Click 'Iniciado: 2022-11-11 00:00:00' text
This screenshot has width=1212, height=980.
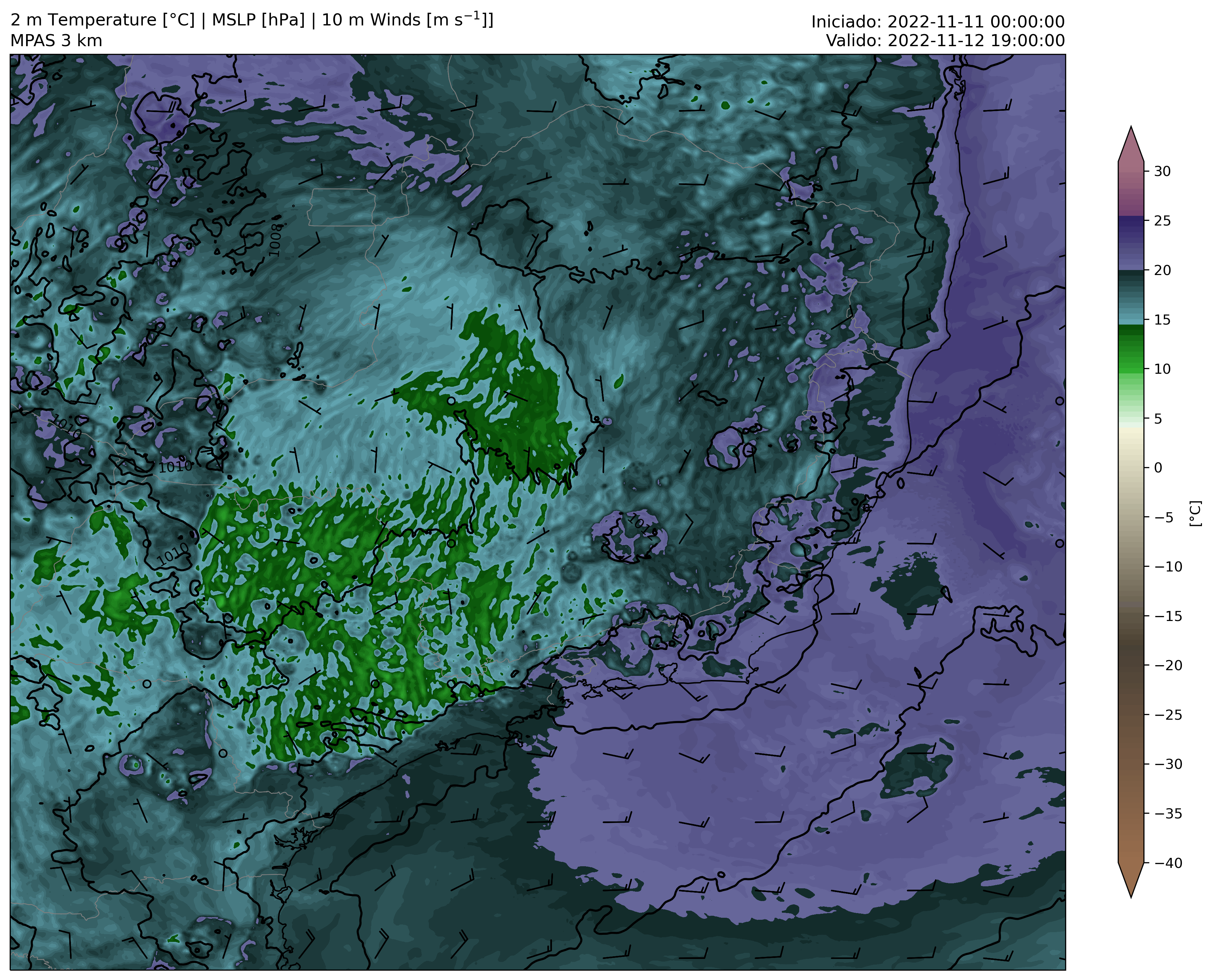[938, 22]
